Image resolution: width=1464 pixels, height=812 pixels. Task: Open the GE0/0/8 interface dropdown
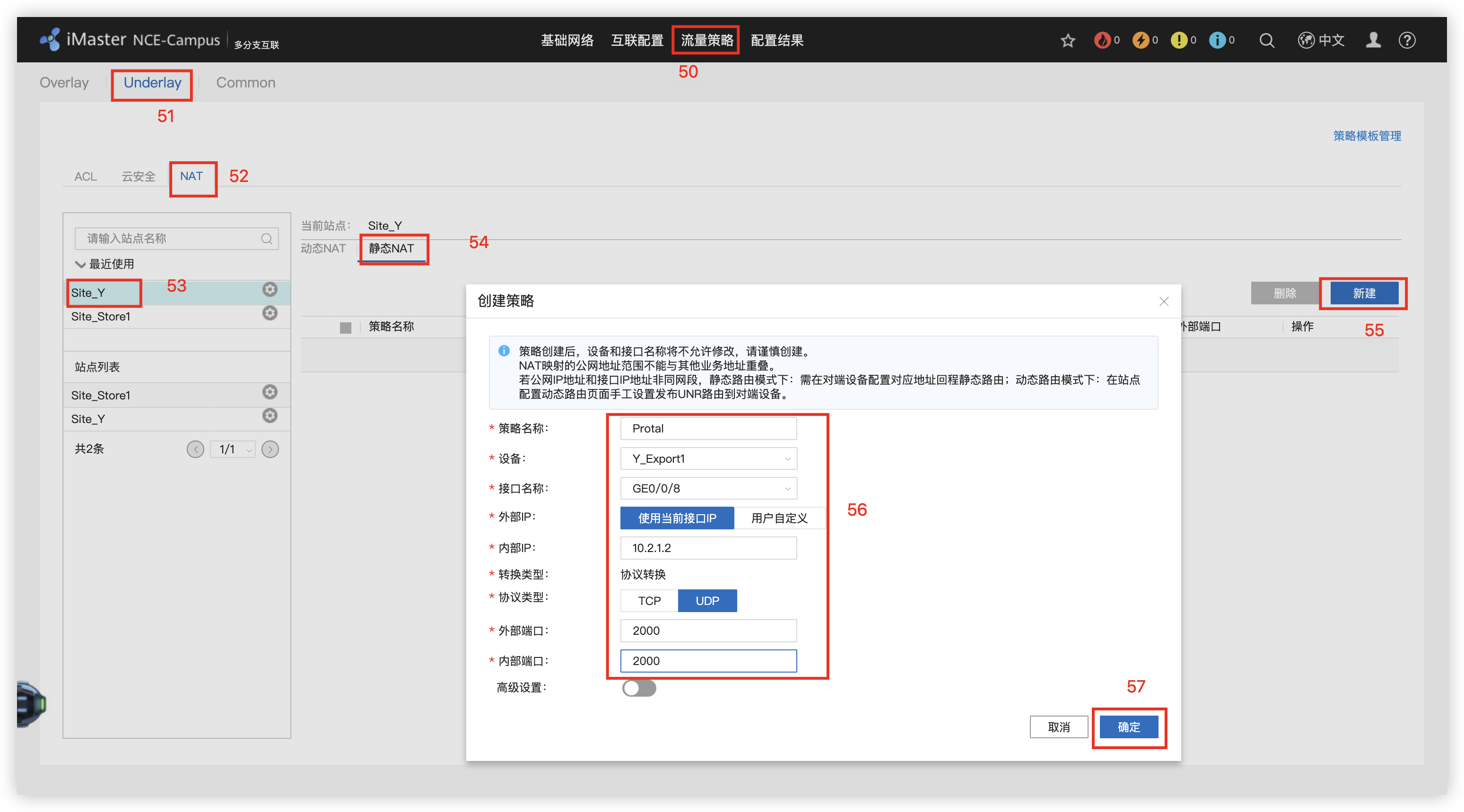(x=708, y=488)
